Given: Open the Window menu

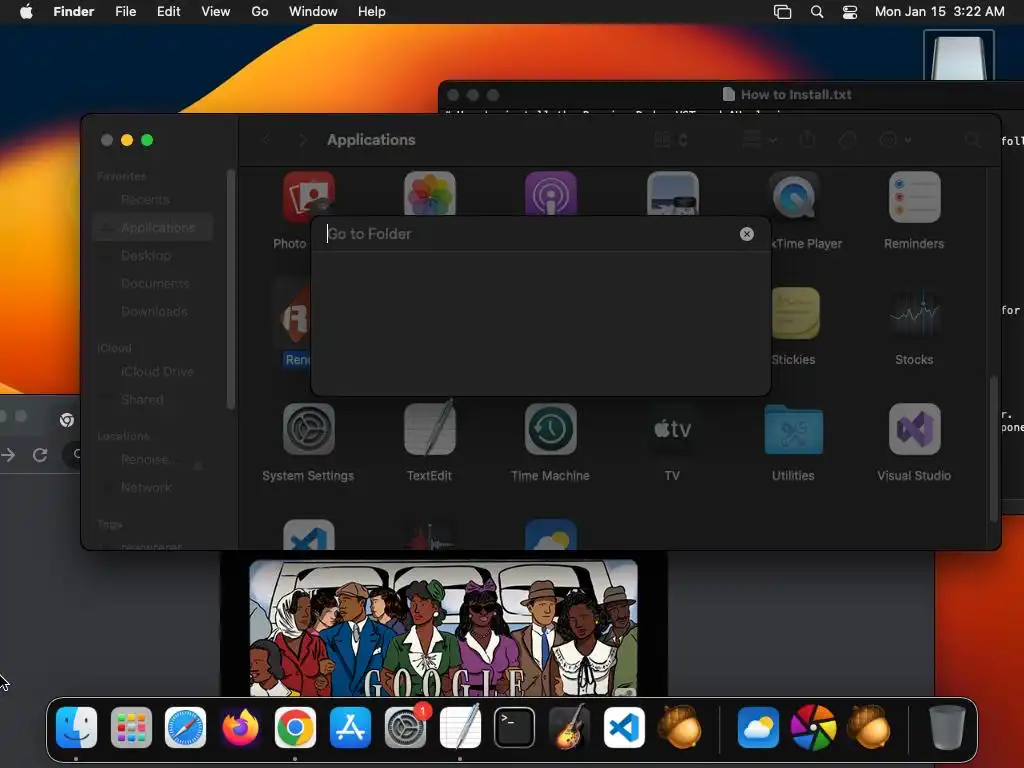Looking at the screenshot, I should (313, 12).
